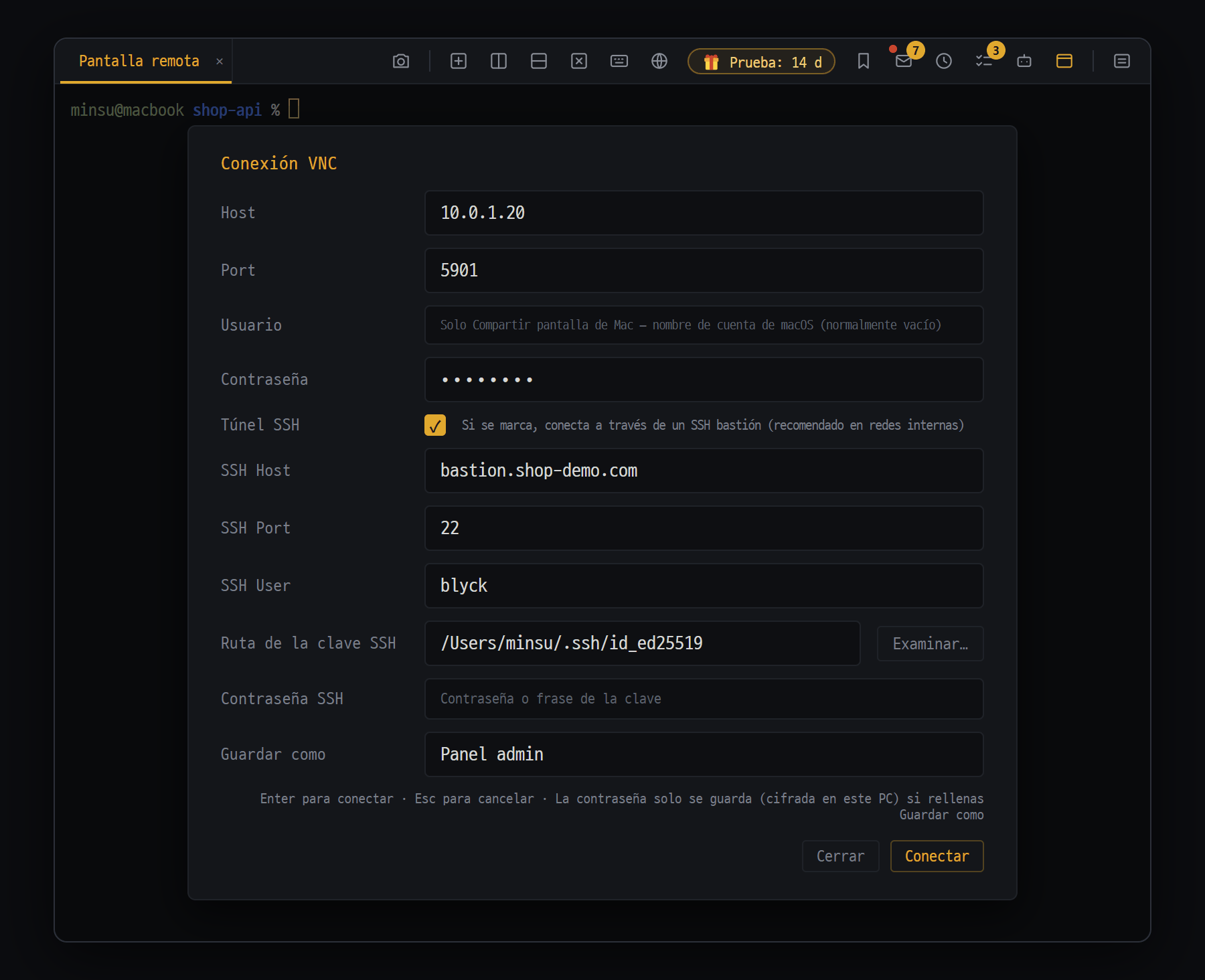Focus the Contraseña SSH input field
Viewport: 1205px width, 980px height.
click(704, 699)
